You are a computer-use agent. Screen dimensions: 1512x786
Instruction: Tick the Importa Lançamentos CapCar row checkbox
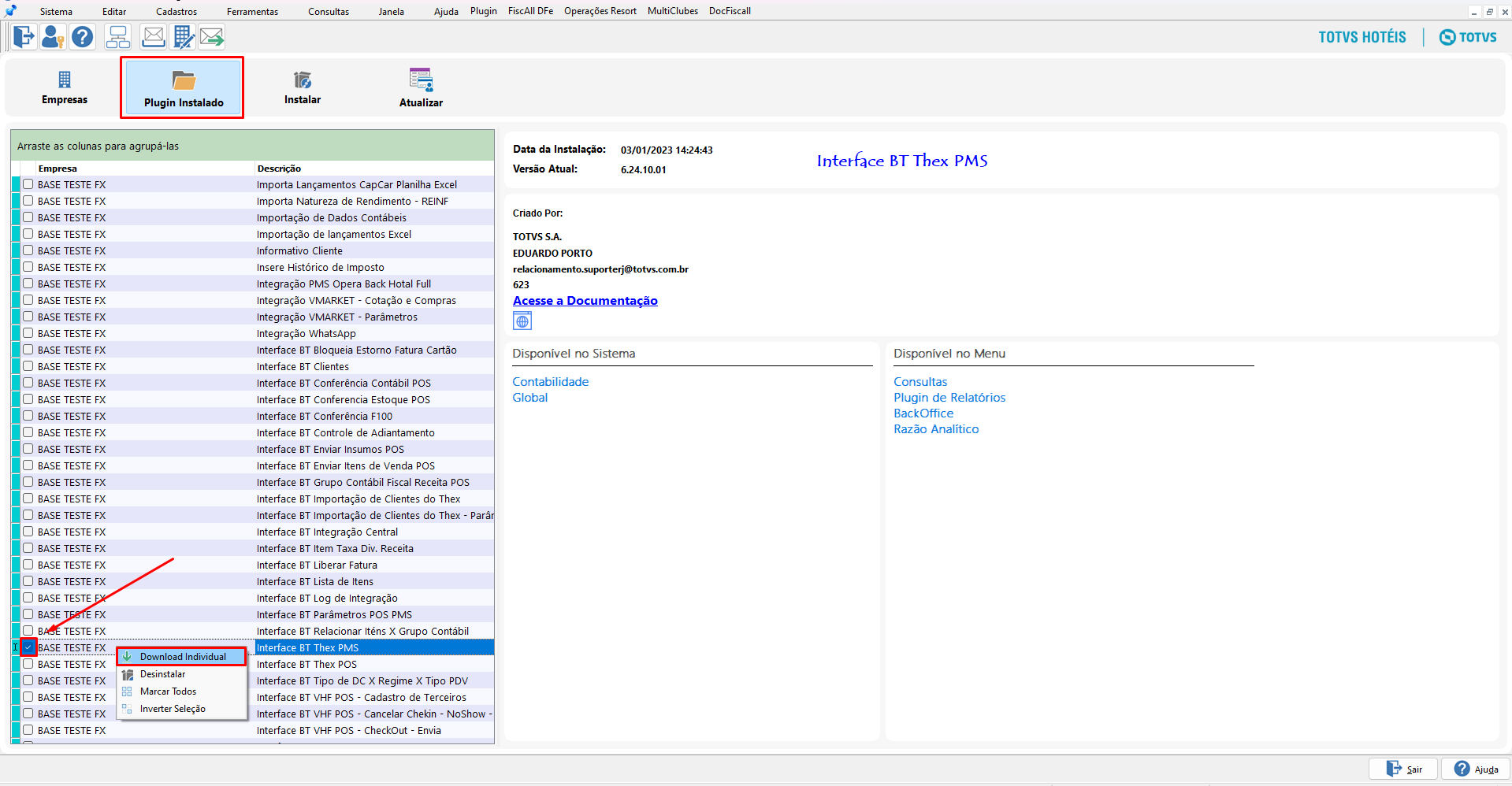pos(28,184)
